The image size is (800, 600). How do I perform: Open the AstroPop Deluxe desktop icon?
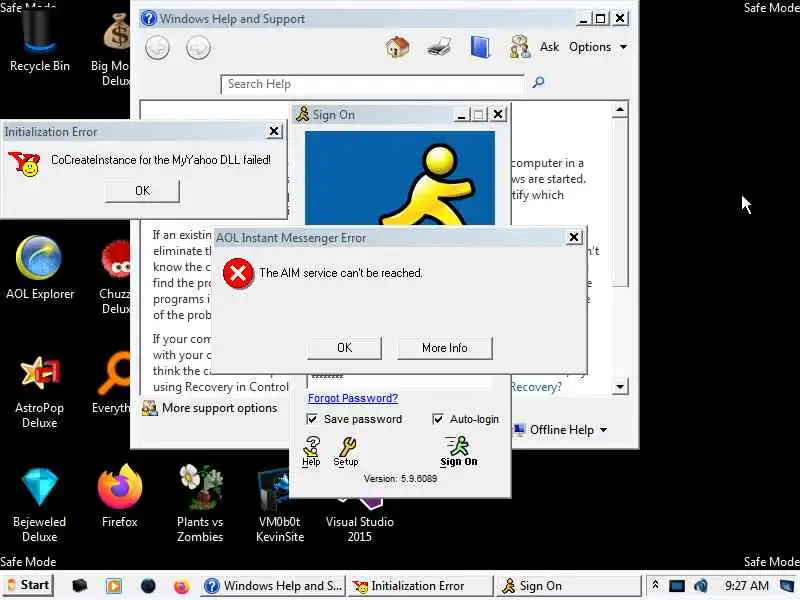click(x=39, y=392)
